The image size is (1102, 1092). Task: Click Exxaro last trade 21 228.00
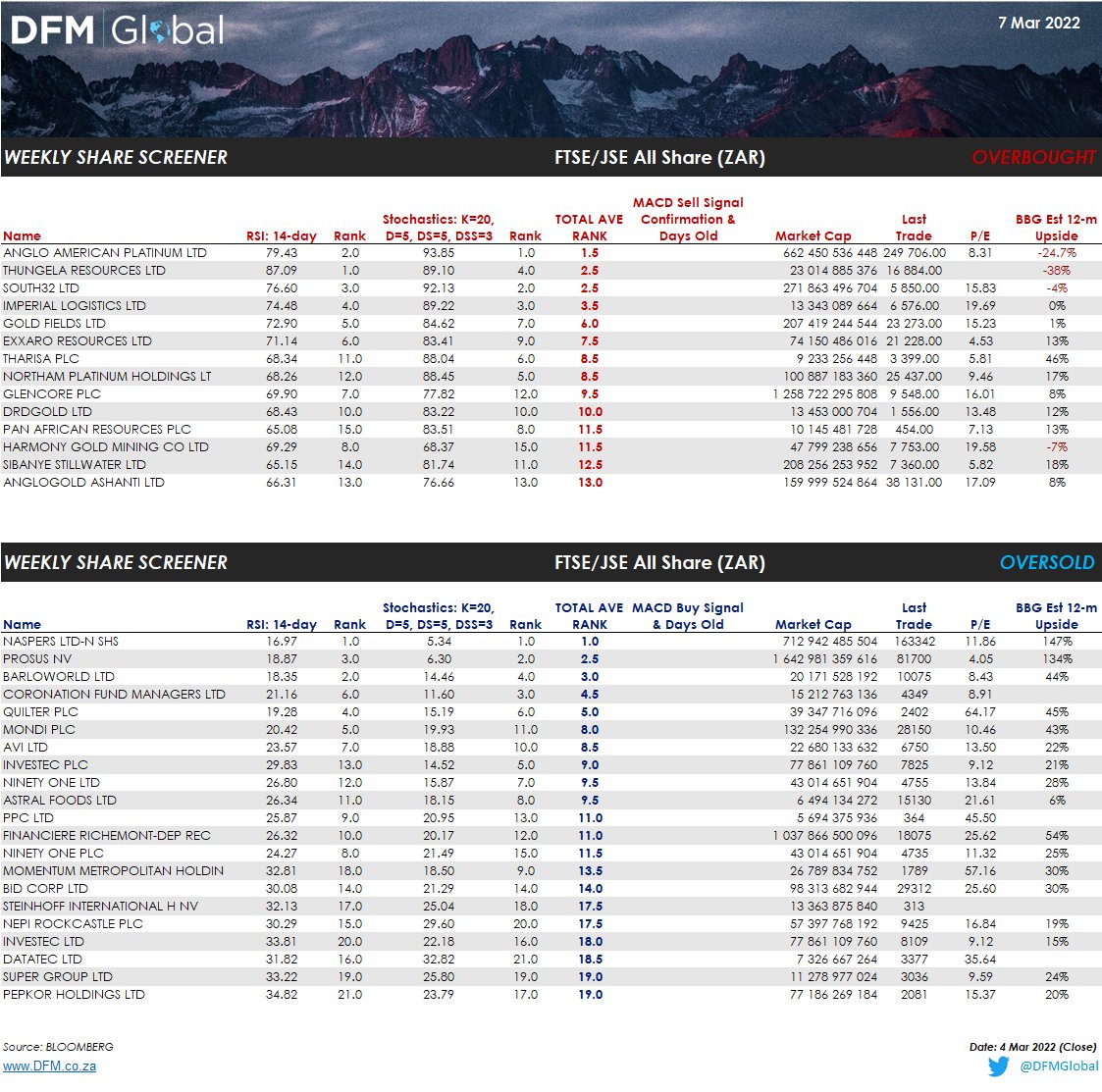point(914,340)
